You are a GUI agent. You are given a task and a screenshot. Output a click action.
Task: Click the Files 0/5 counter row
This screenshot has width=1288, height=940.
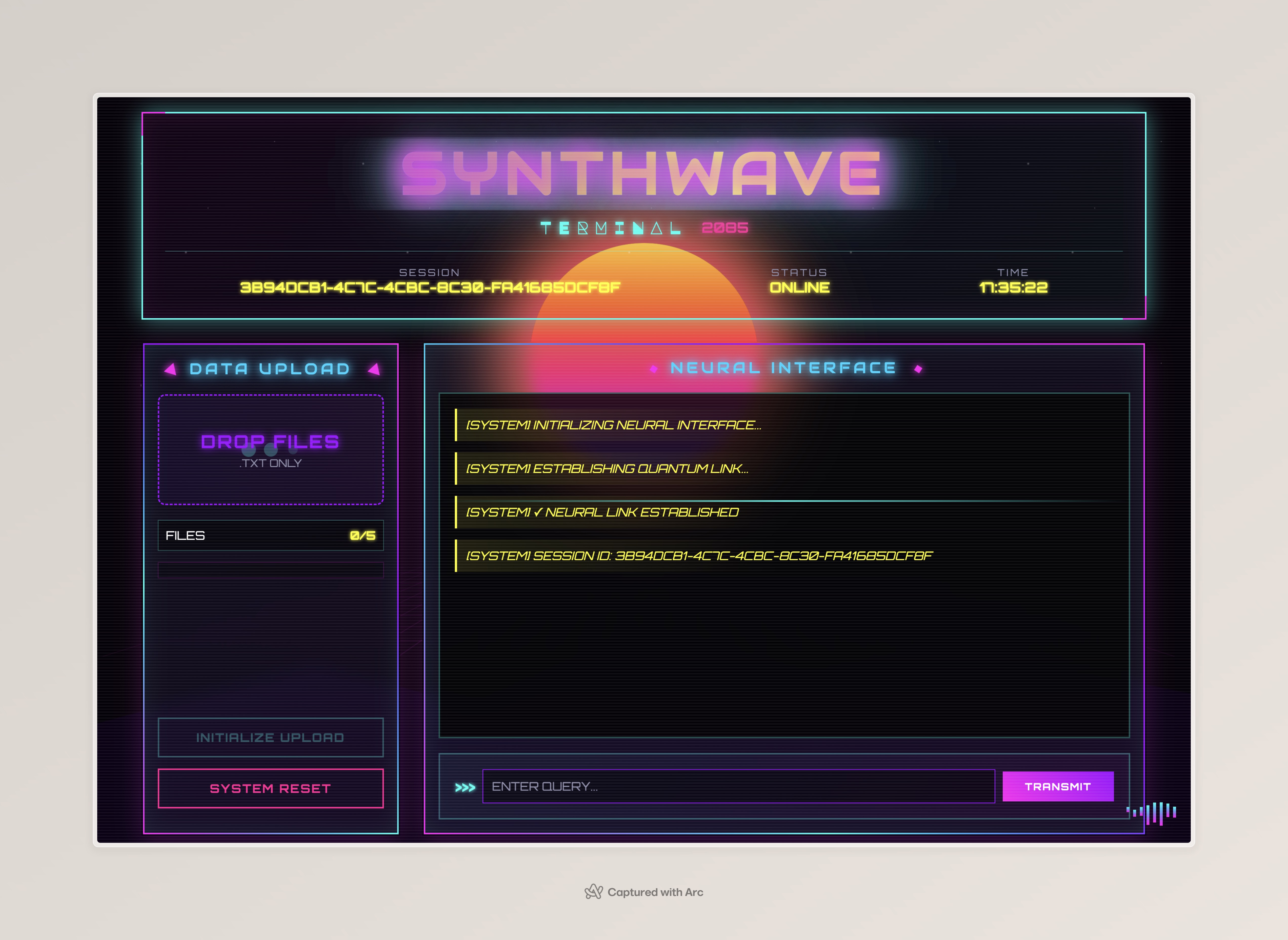click(270, 536)
